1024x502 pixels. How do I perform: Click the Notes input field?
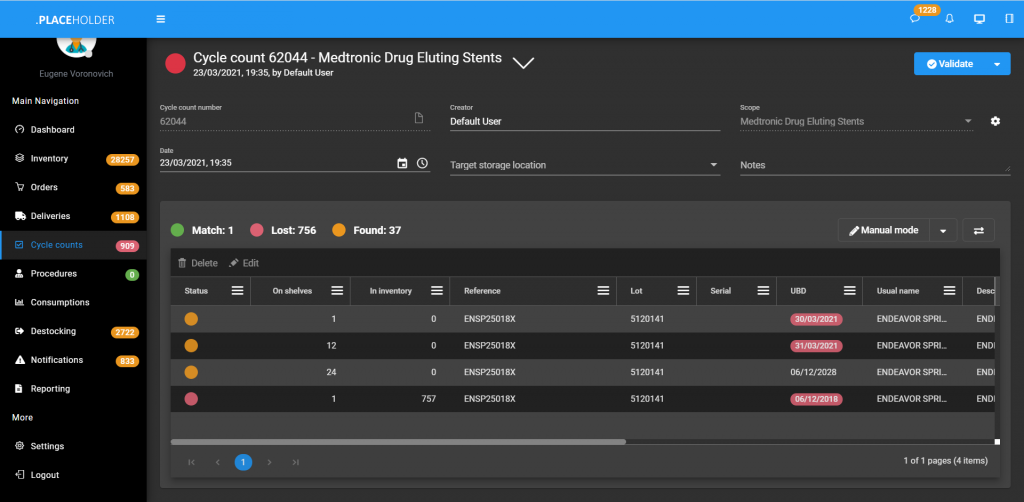click(x=874, y=165)
